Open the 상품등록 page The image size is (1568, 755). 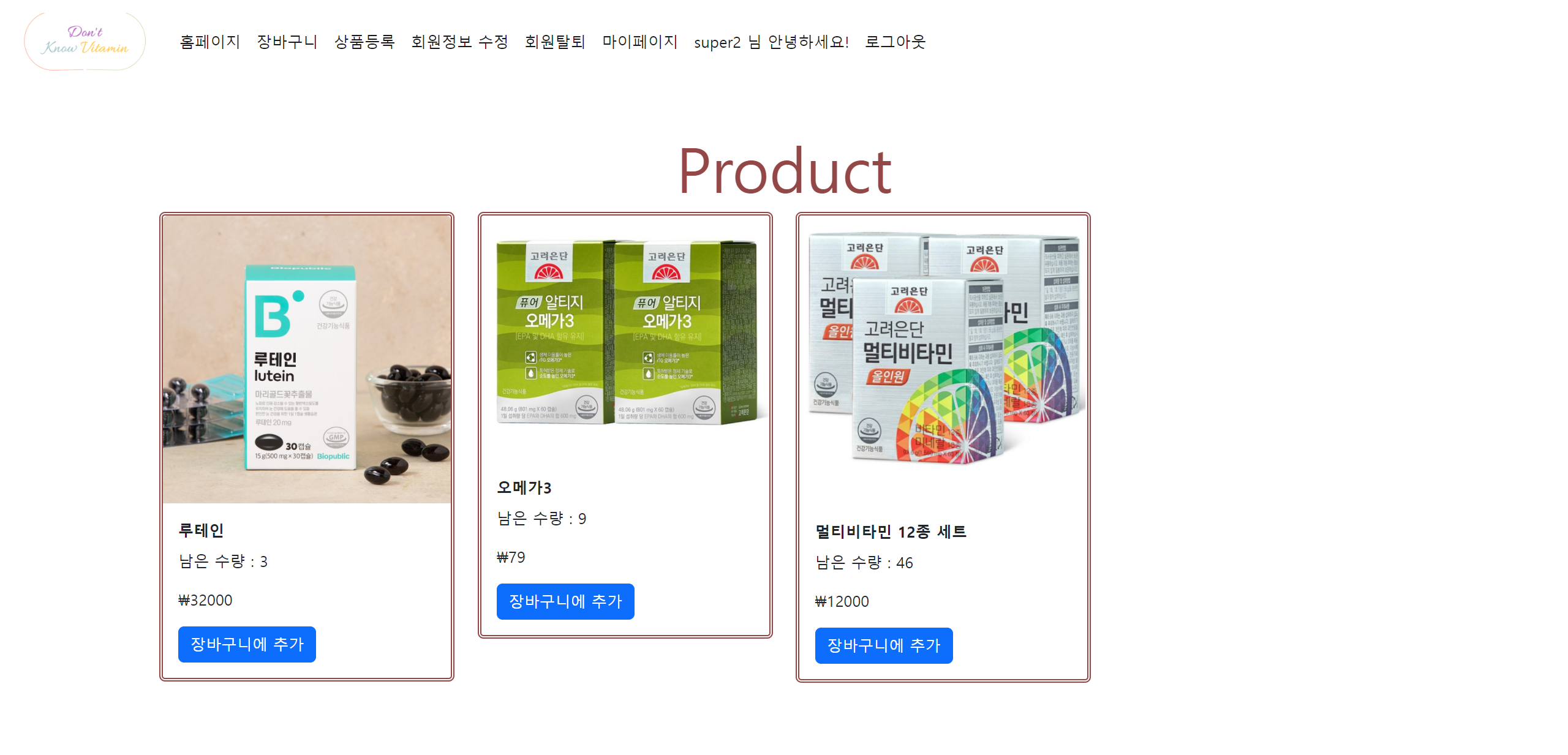(x=364, y=42)
